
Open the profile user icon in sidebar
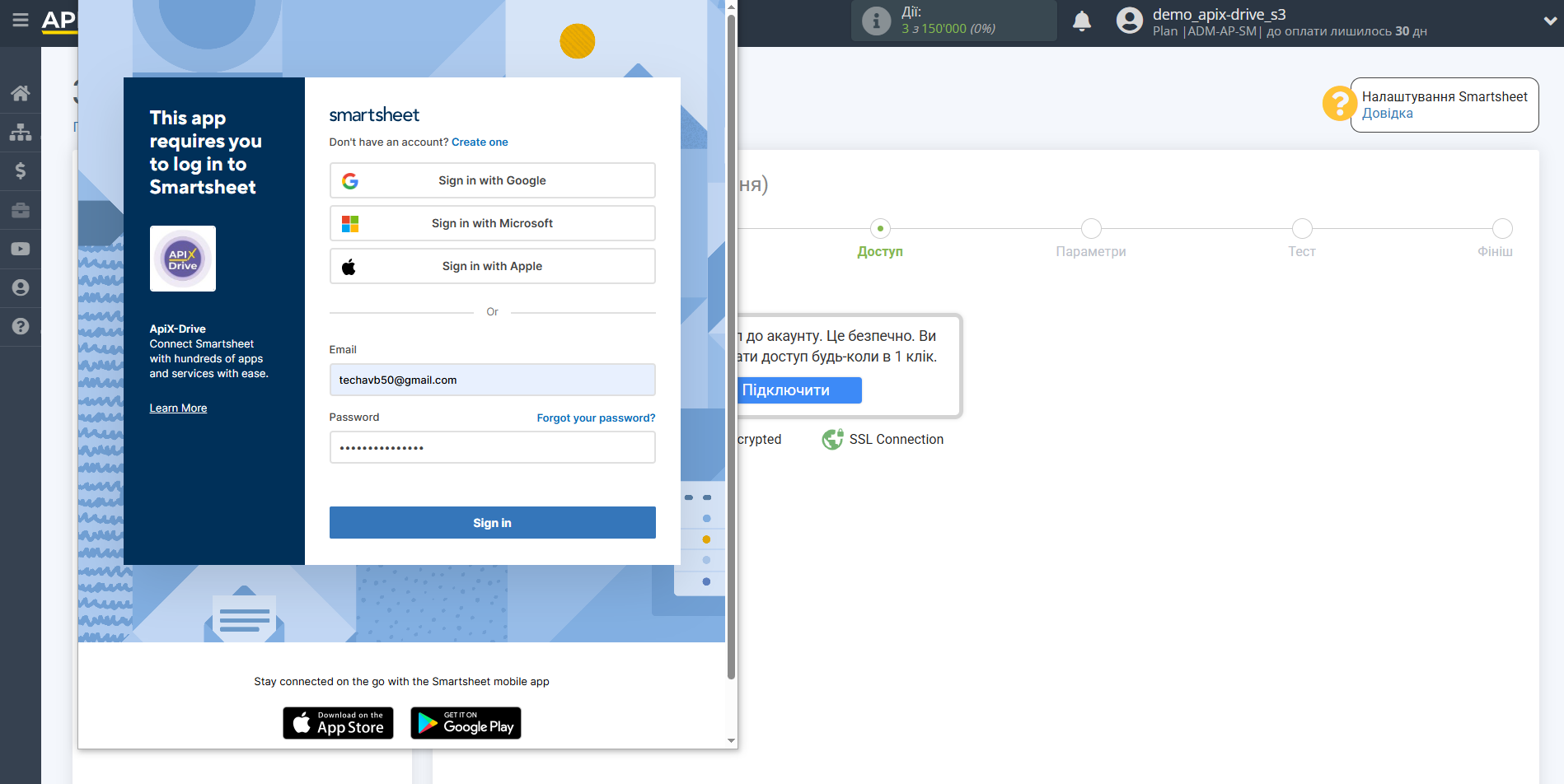(x=21, y=287)
